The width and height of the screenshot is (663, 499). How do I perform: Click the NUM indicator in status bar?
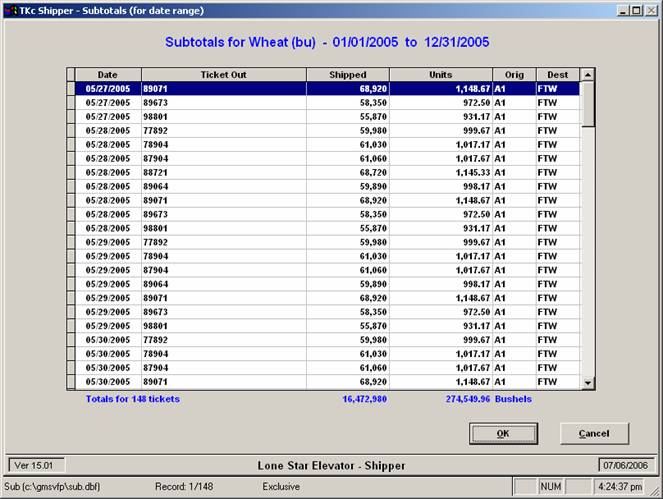[552, 487]
